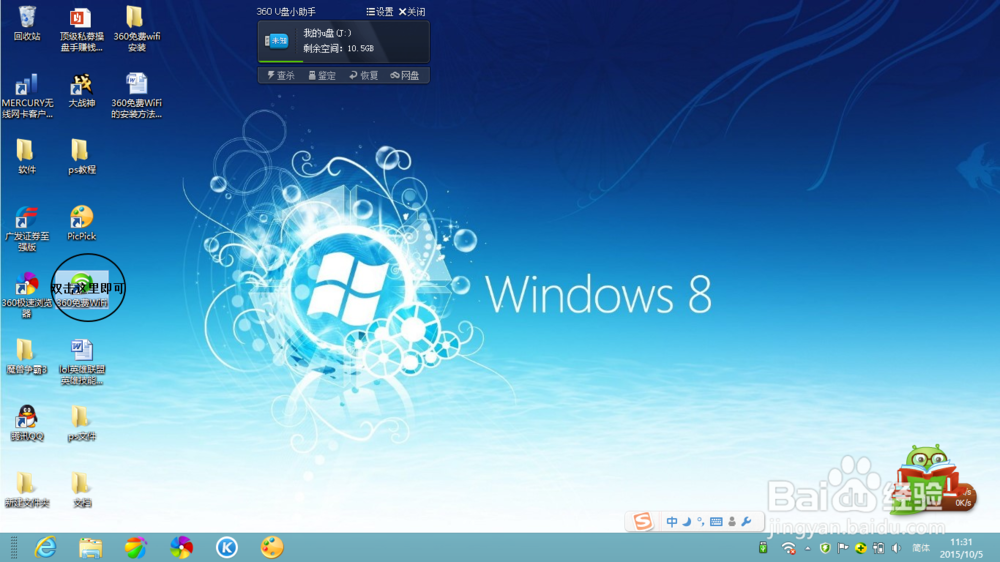Open the WiFi network tray icon
This screenshot has width=1000, height=562.
pyautogui.click(x=789, y=548)
